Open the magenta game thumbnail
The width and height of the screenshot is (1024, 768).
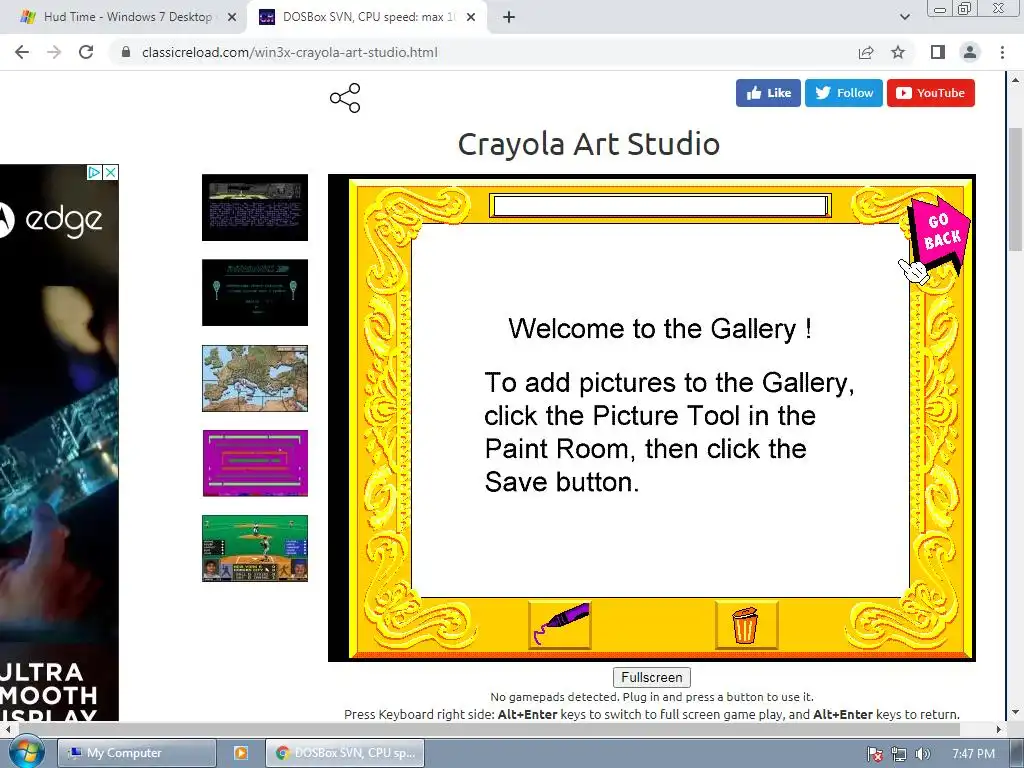(255, 463)
